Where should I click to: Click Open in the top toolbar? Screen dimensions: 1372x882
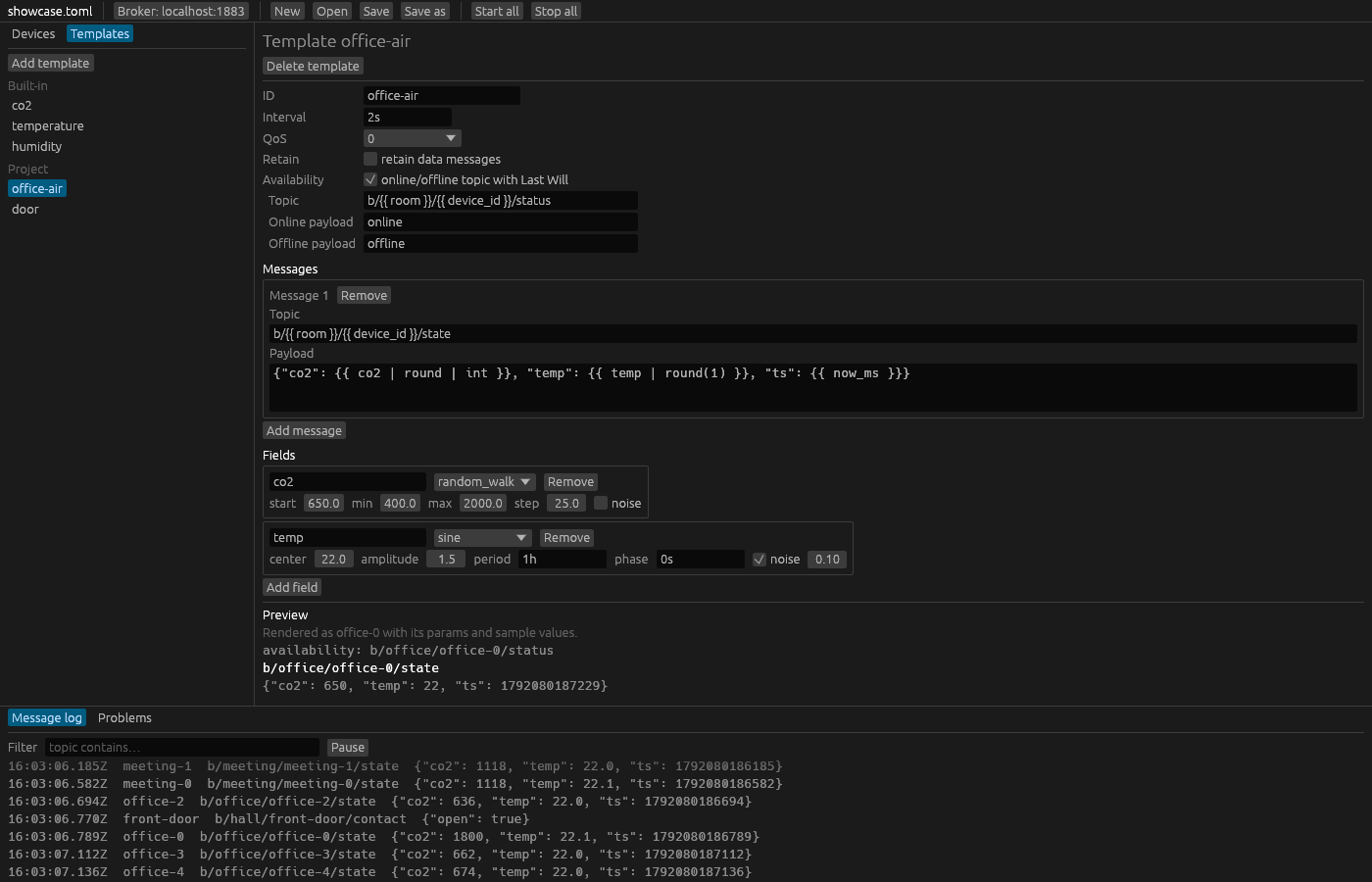(x=332, y=11)
